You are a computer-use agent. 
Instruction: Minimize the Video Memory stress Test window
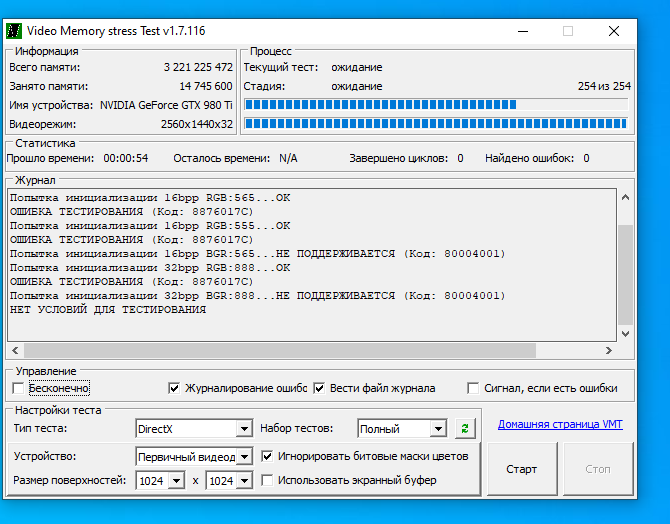(x=521, y=31)
